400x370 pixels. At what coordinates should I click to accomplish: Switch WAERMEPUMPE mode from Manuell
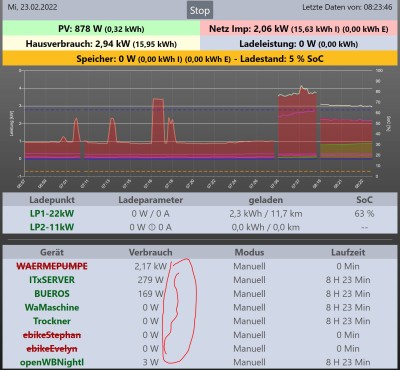point(249,266)
